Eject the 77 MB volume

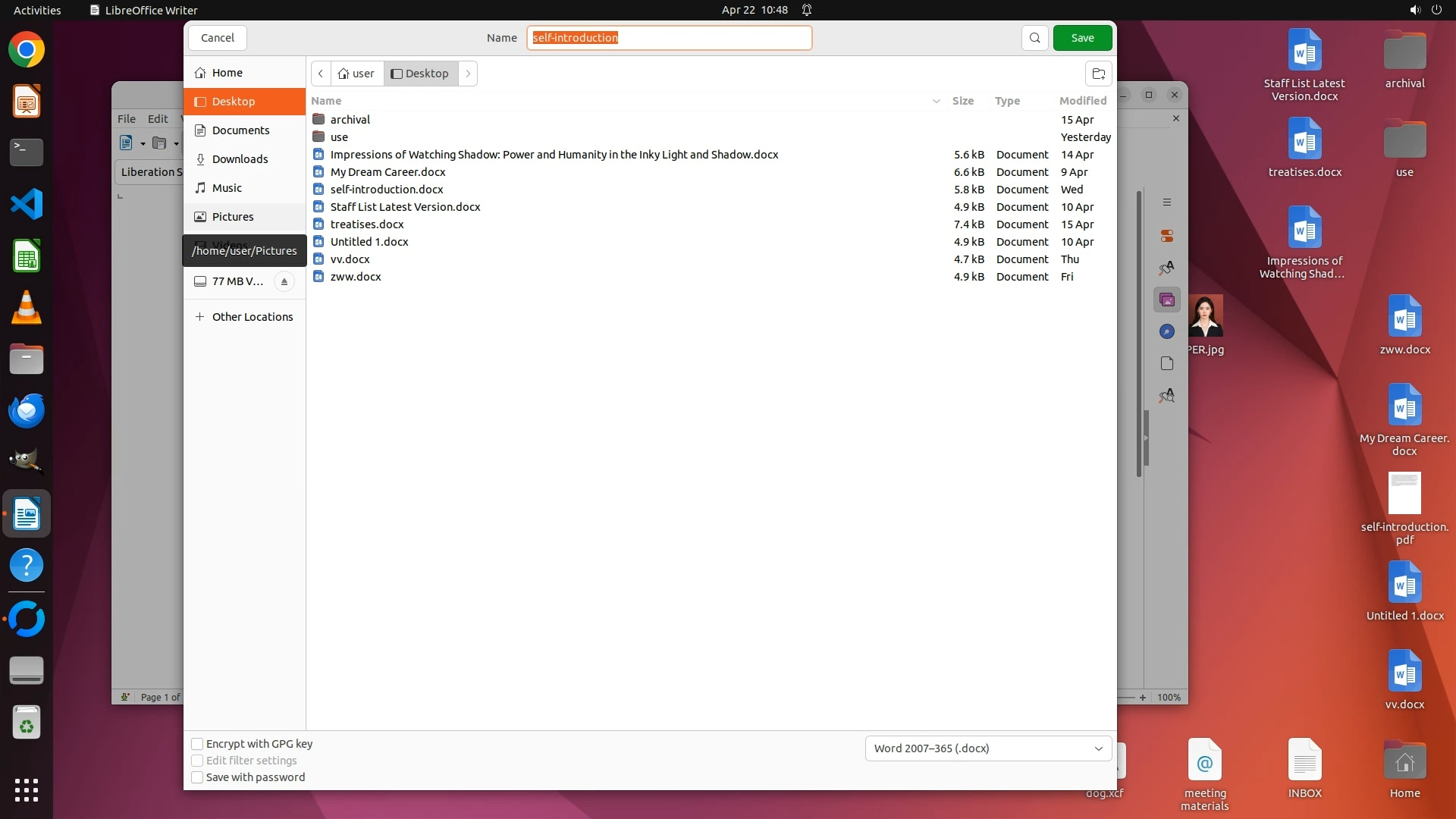(x=284, y=281)
